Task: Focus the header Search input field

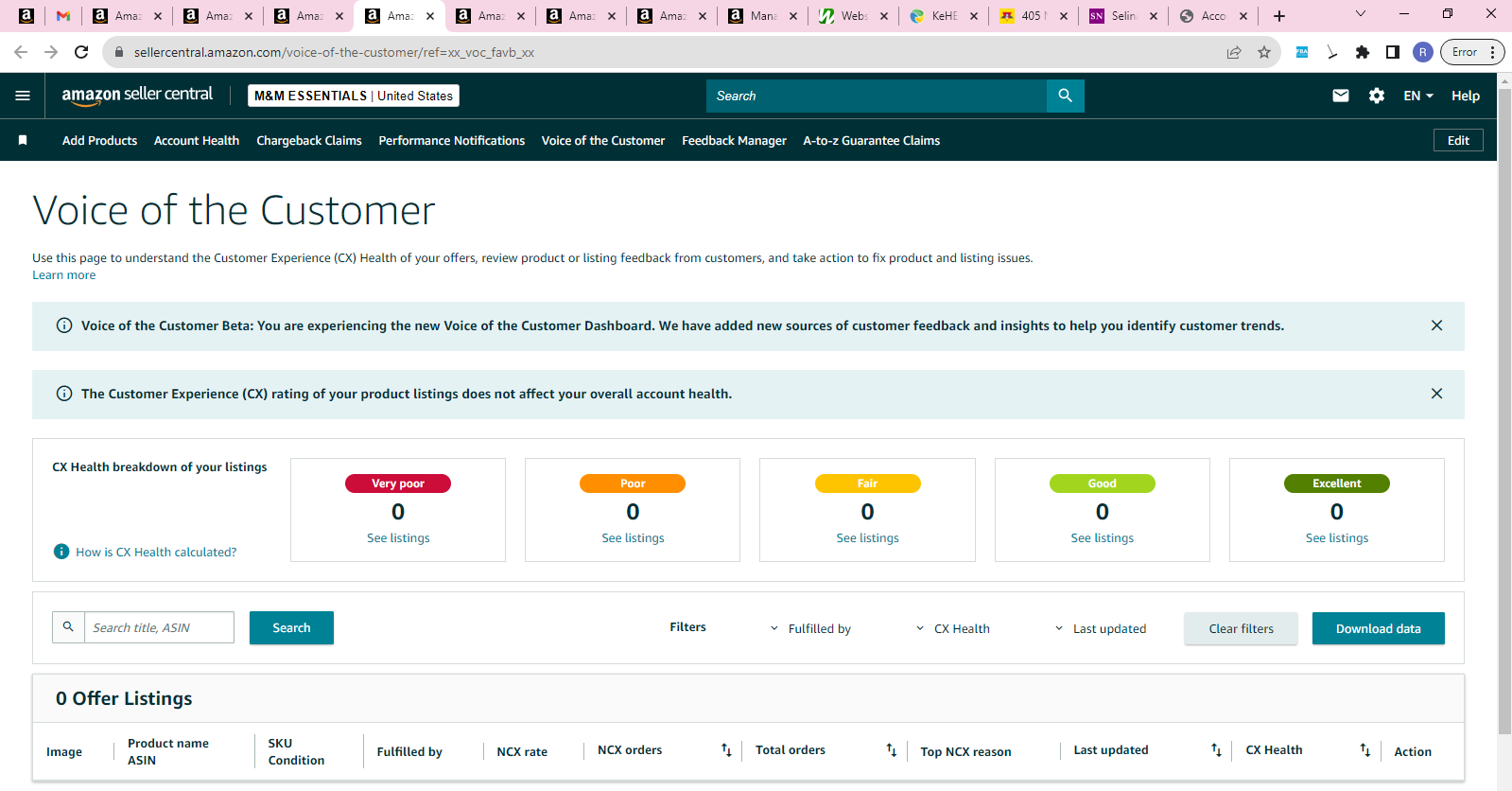Action: point(877,96)
